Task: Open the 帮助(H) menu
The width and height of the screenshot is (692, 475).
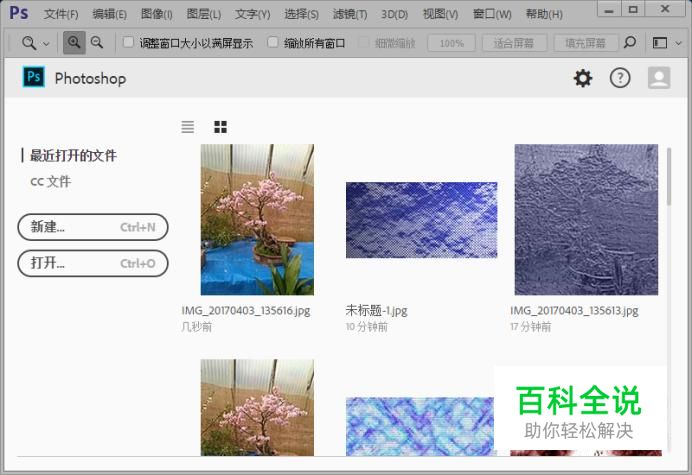Action: click(544, 14)
